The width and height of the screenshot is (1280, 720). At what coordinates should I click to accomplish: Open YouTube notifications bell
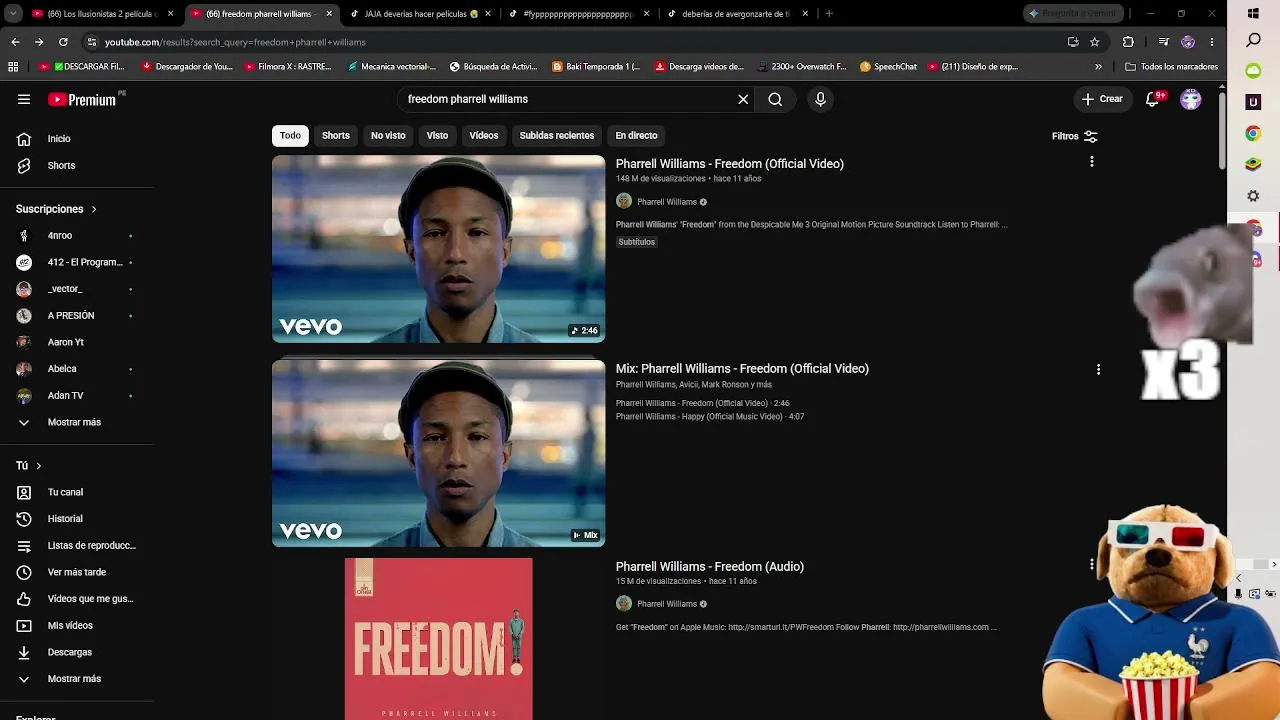pyautogui.click(x=1153, y=99)
